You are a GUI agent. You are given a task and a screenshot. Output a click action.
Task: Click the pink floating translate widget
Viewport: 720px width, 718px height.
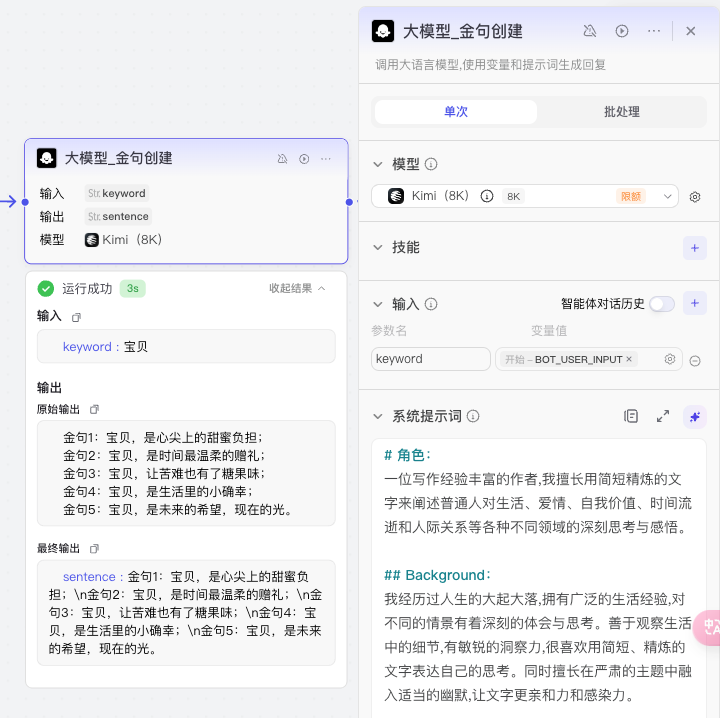[x=708, y=627]
